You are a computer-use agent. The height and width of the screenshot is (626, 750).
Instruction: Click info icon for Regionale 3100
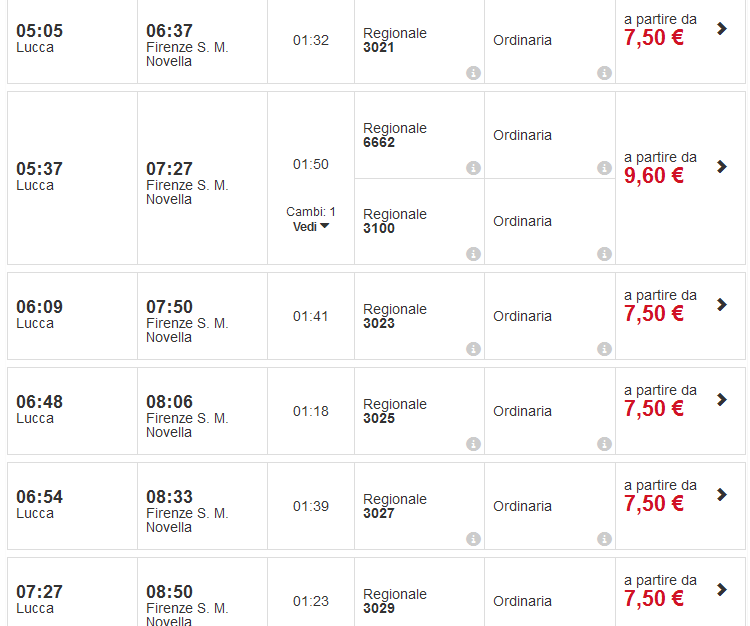click(473, 254)
